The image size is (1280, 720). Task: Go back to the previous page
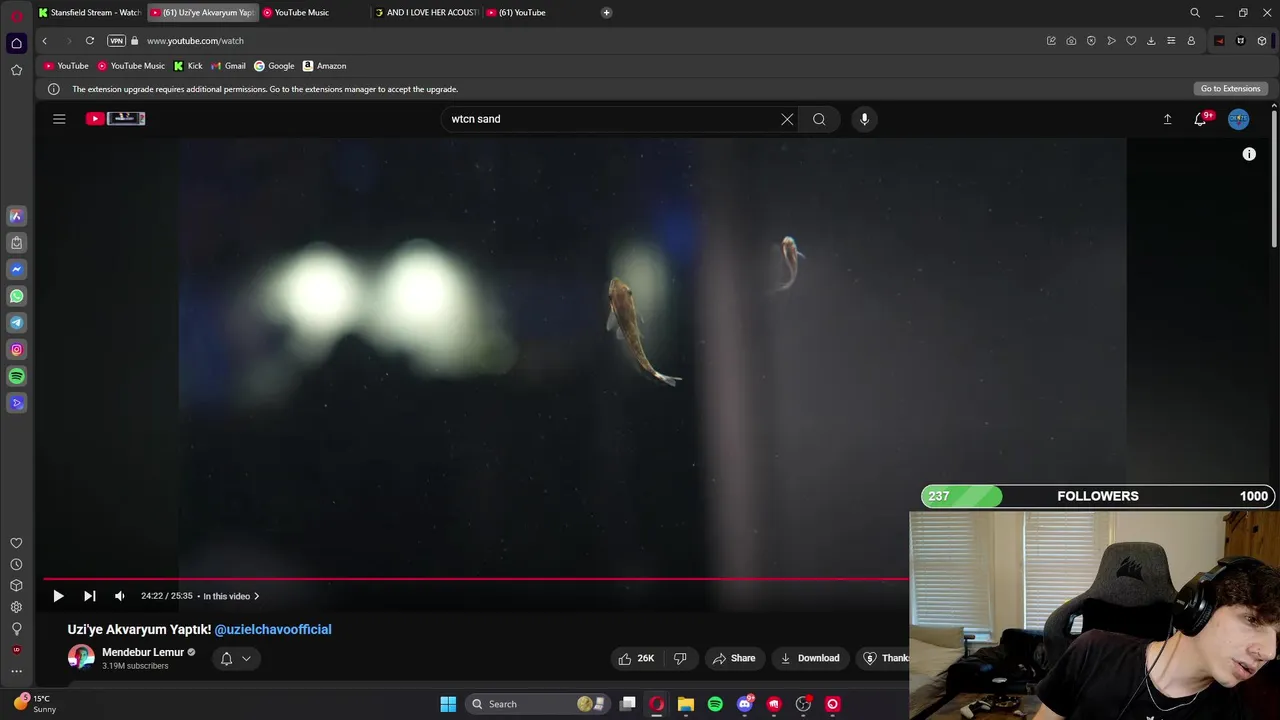pyautogui.click(x=44, y=41)
